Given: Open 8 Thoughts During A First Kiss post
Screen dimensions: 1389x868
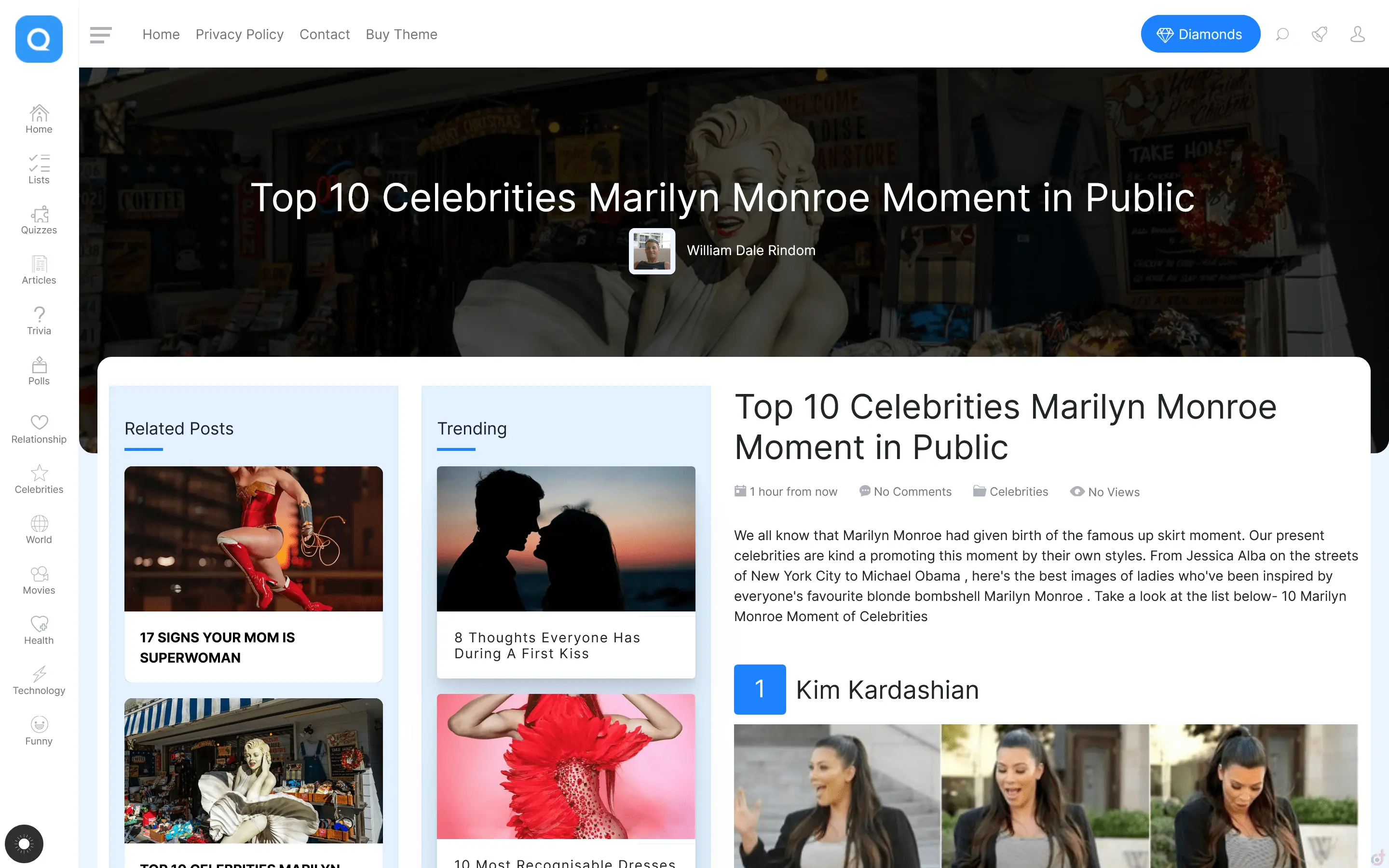Looking at the screenshot, I should click(547, 645).
